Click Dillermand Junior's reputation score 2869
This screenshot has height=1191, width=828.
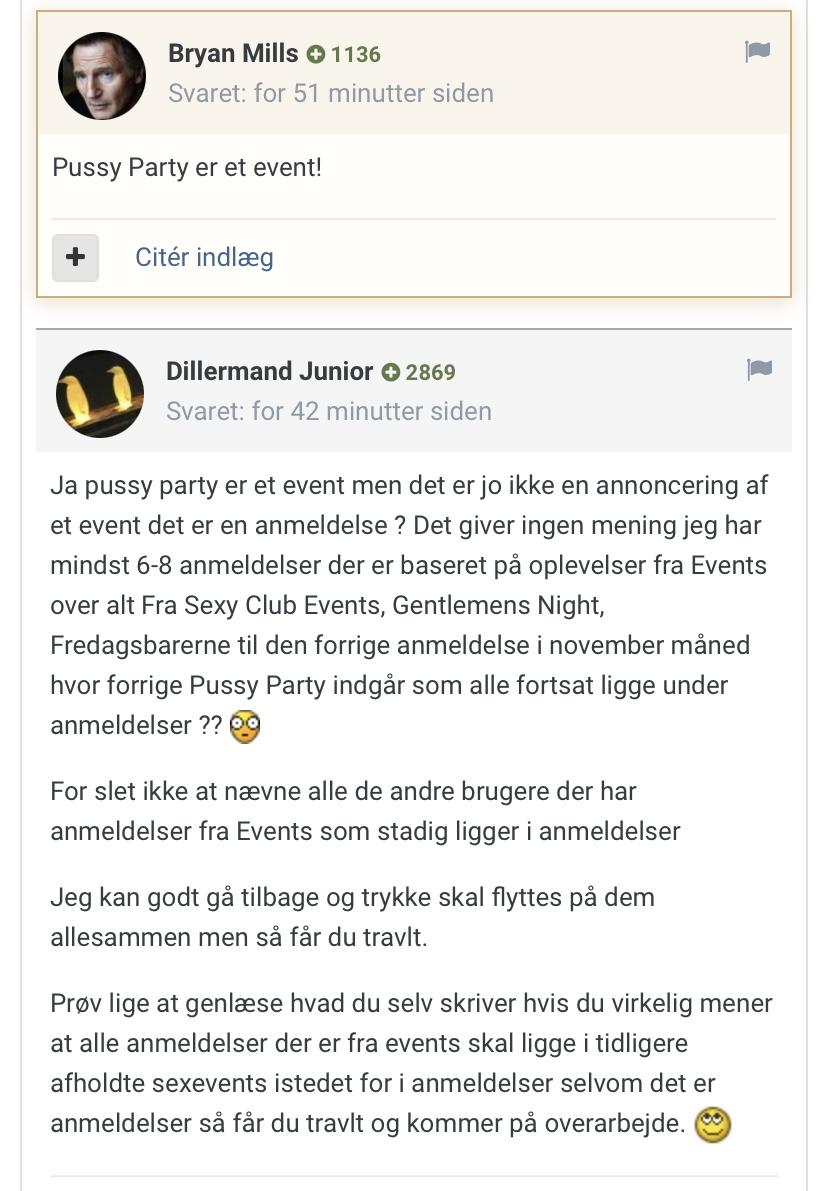click(431, 372)
